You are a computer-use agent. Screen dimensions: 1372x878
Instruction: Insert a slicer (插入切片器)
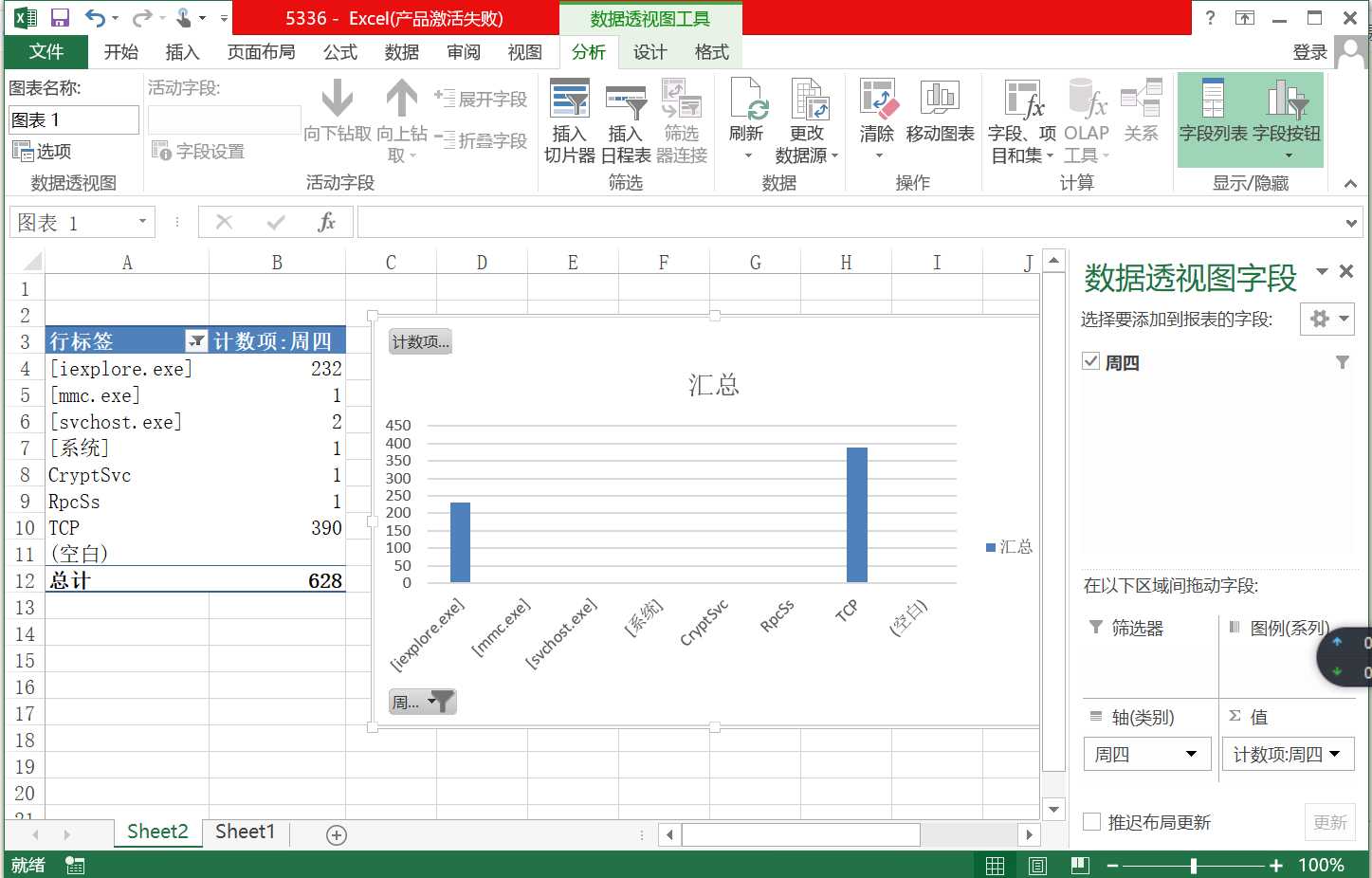tap(570, 121)
